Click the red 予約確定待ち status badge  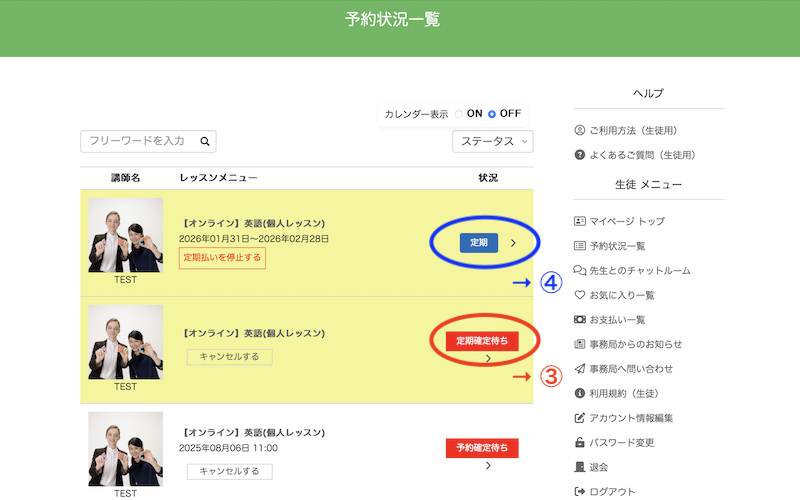click(482, 448)
